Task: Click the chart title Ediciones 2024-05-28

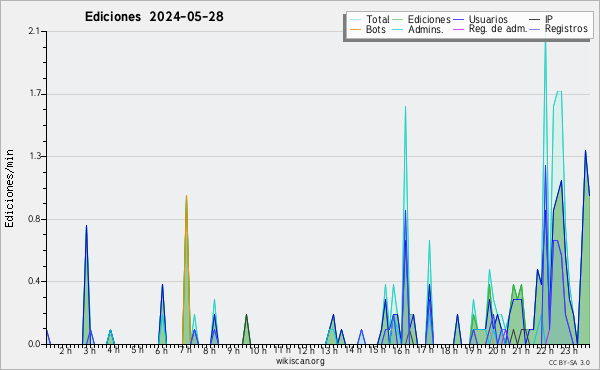Action: pyautogui.click(x=154, y=17)
